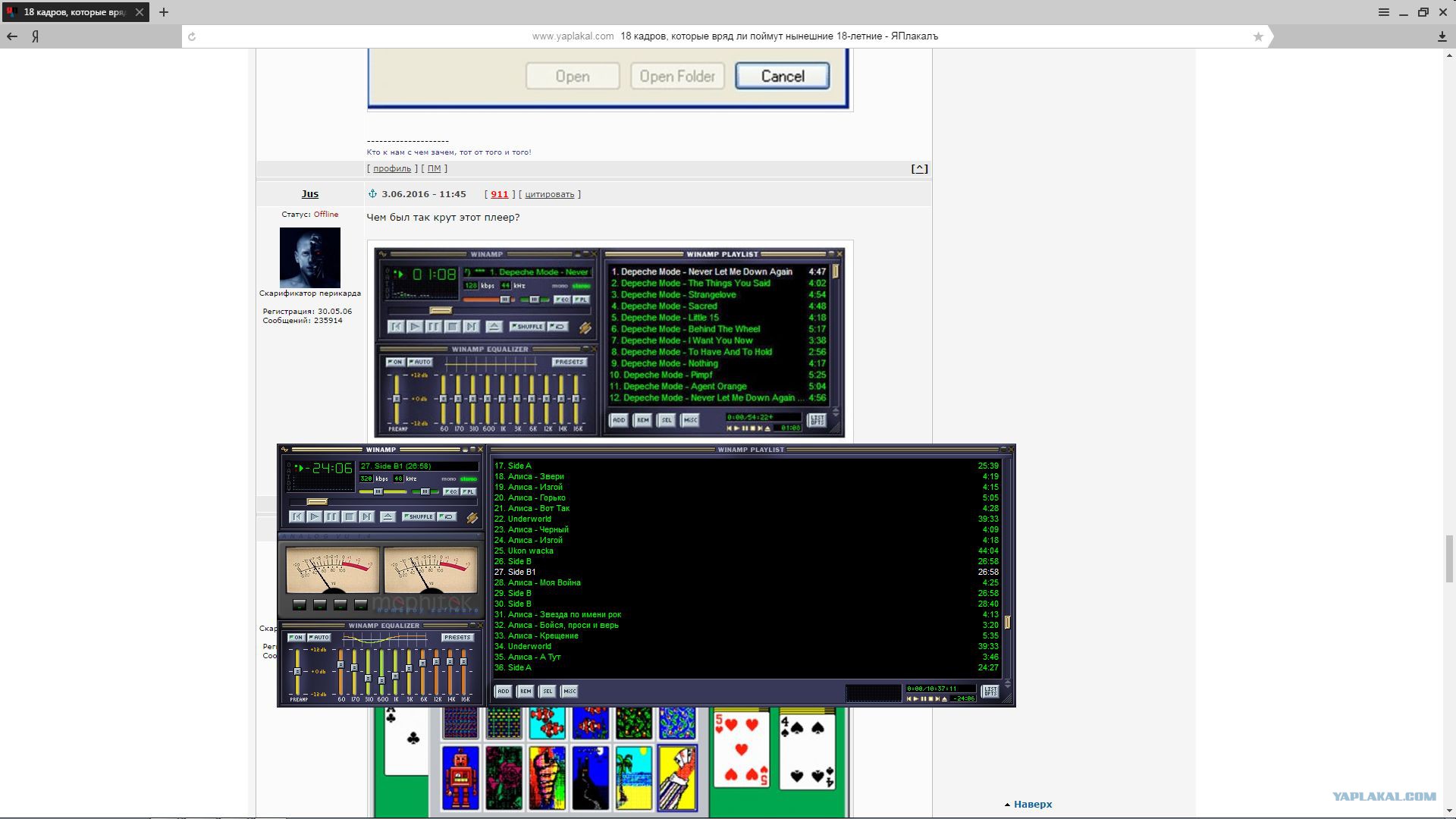The image size is (1456, 819).
Task: Reload the yaplakal page
Action: tap(192, 36)
